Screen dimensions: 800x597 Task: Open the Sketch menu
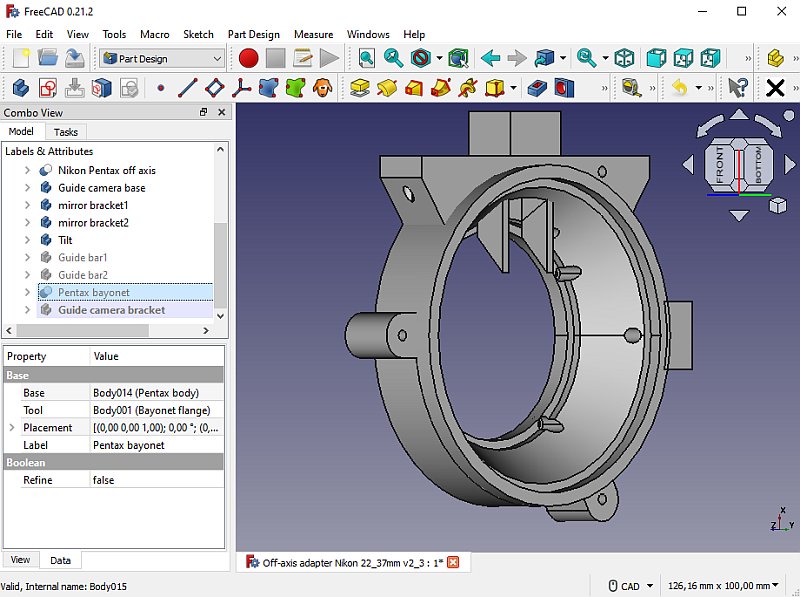point(198,34)
